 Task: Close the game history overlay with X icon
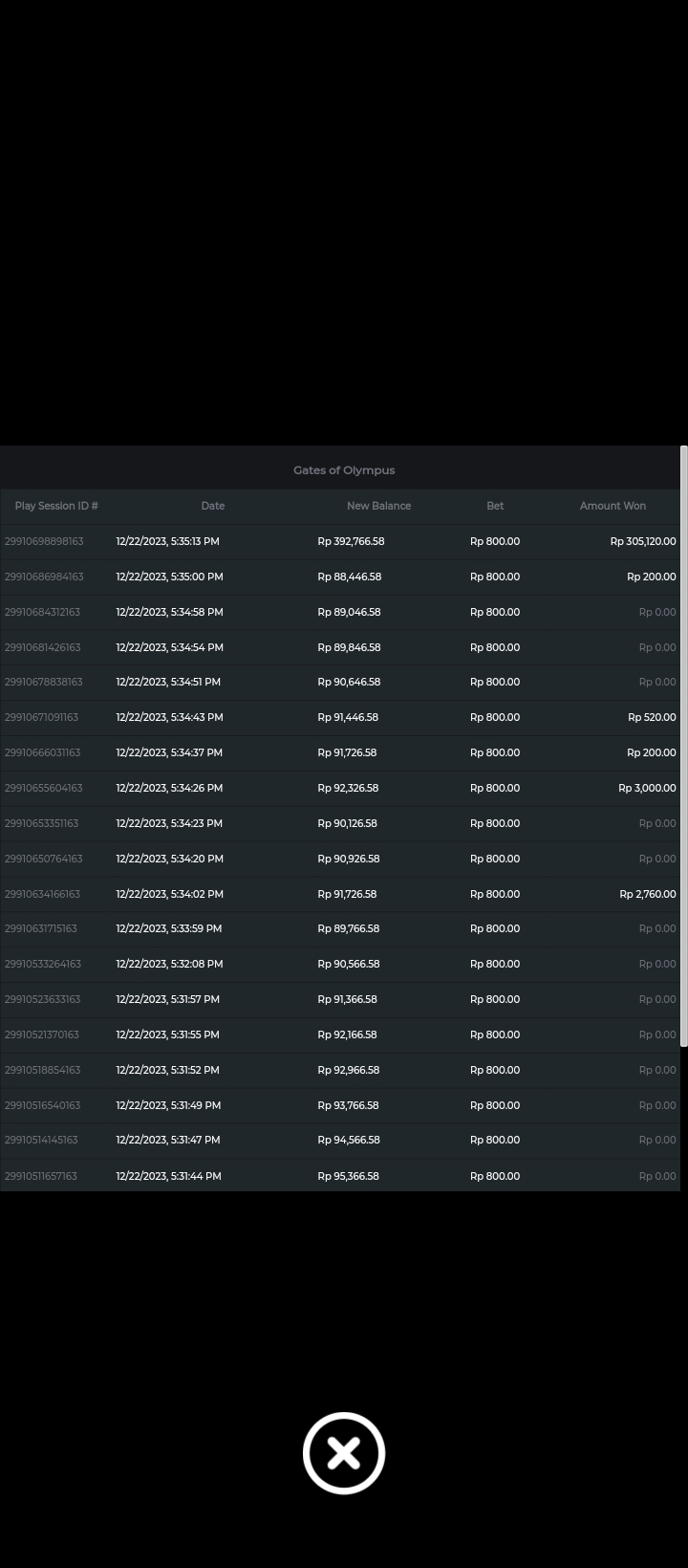coord(344,1452)
